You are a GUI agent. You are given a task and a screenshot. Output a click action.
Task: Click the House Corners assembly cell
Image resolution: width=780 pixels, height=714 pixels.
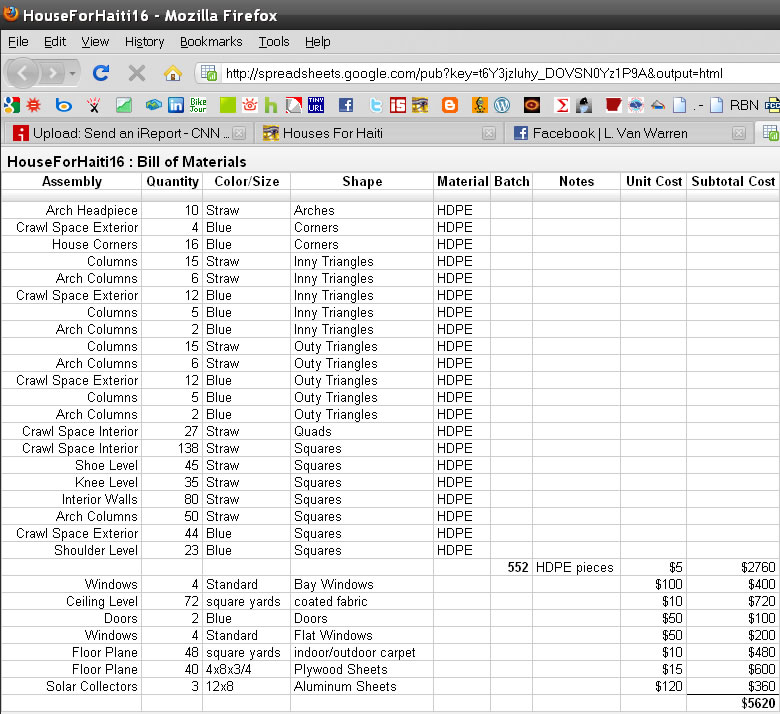[71, 244]
